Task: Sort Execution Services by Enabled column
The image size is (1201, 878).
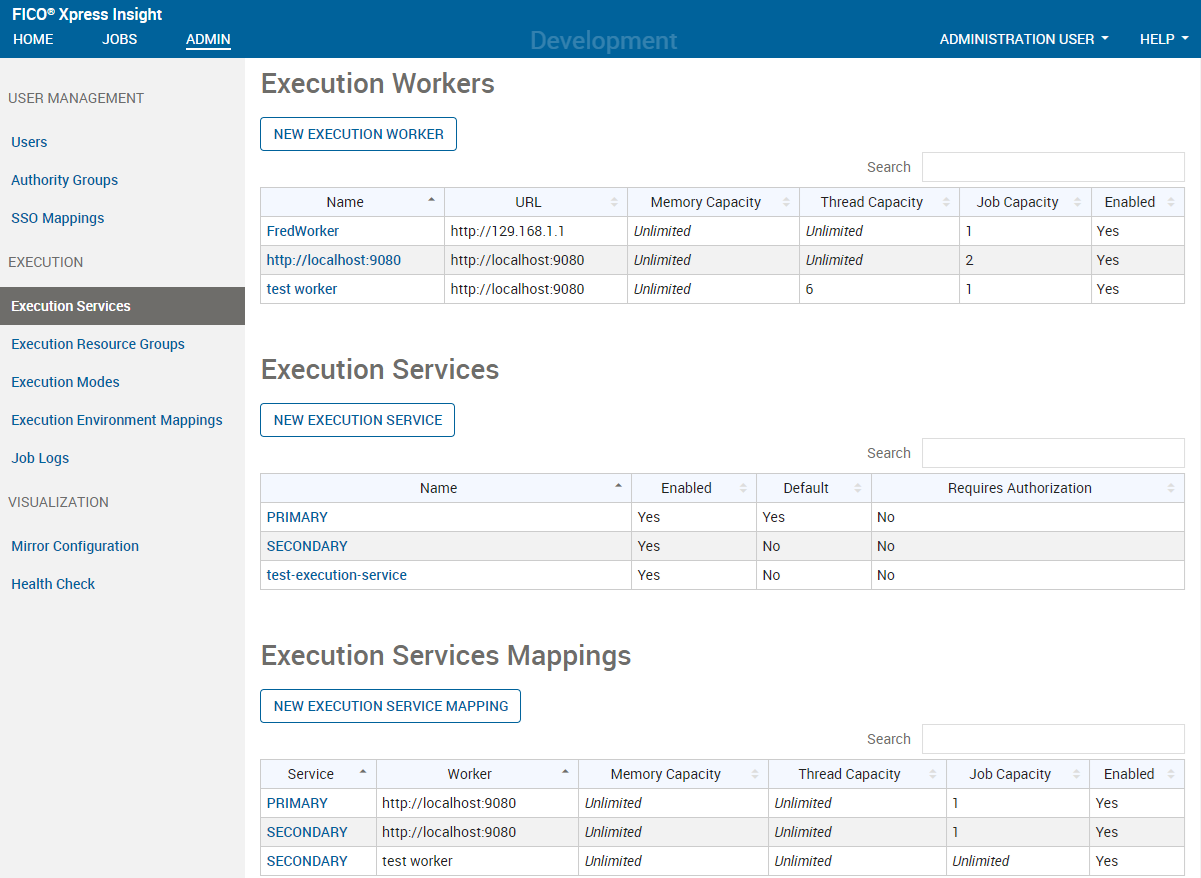Action: coord(686,488)
